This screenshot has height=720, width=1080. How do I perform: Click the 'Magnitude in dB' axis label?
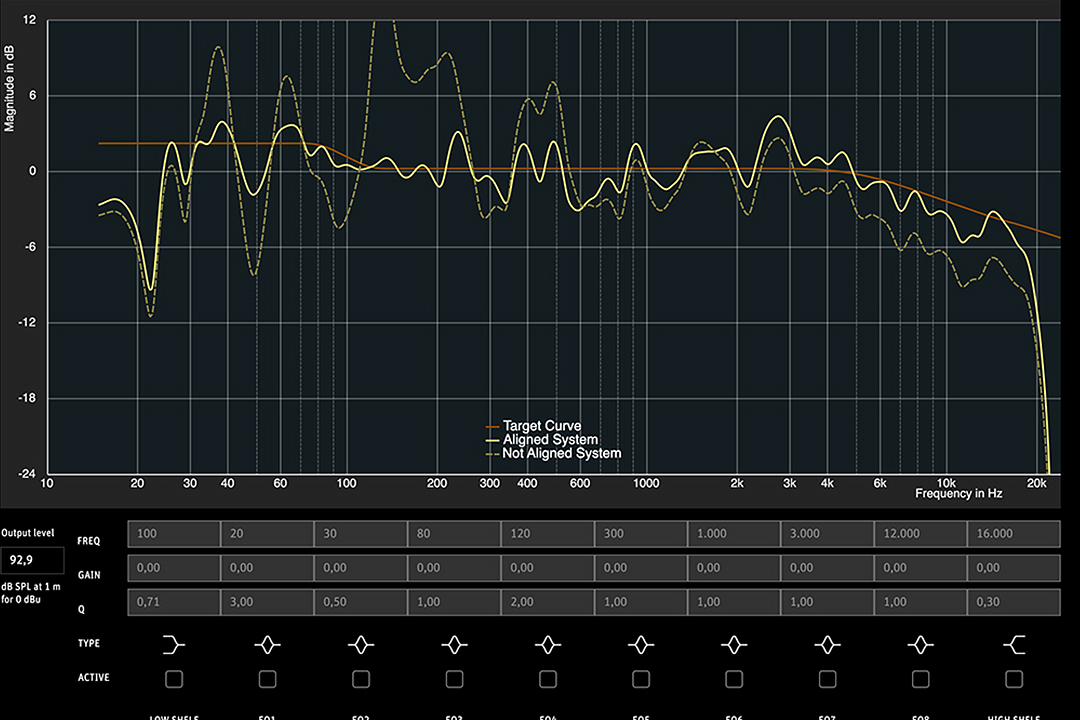pos(9,88)
